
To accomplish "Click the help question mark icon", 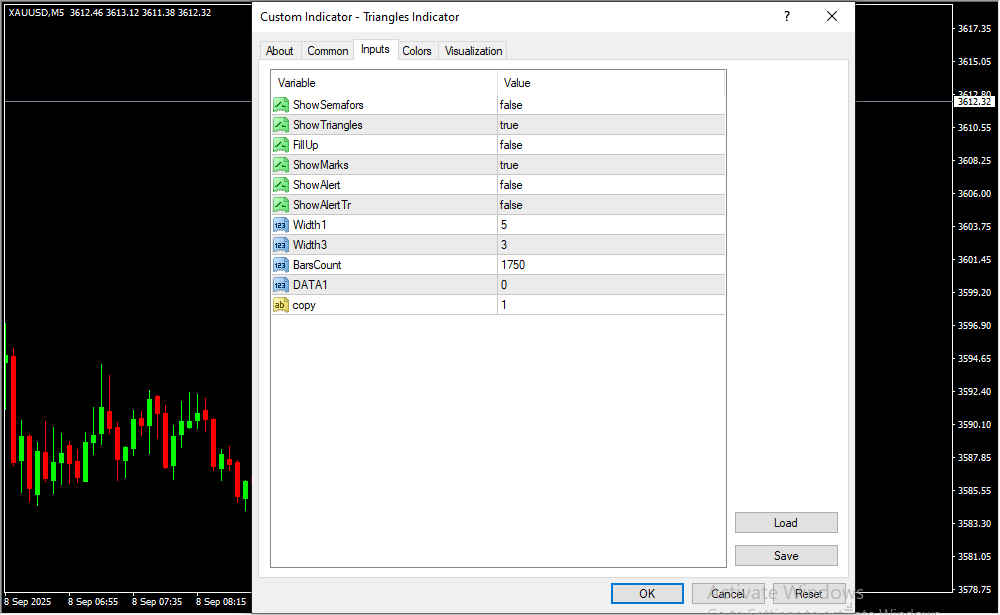I will tap(787, 17).
